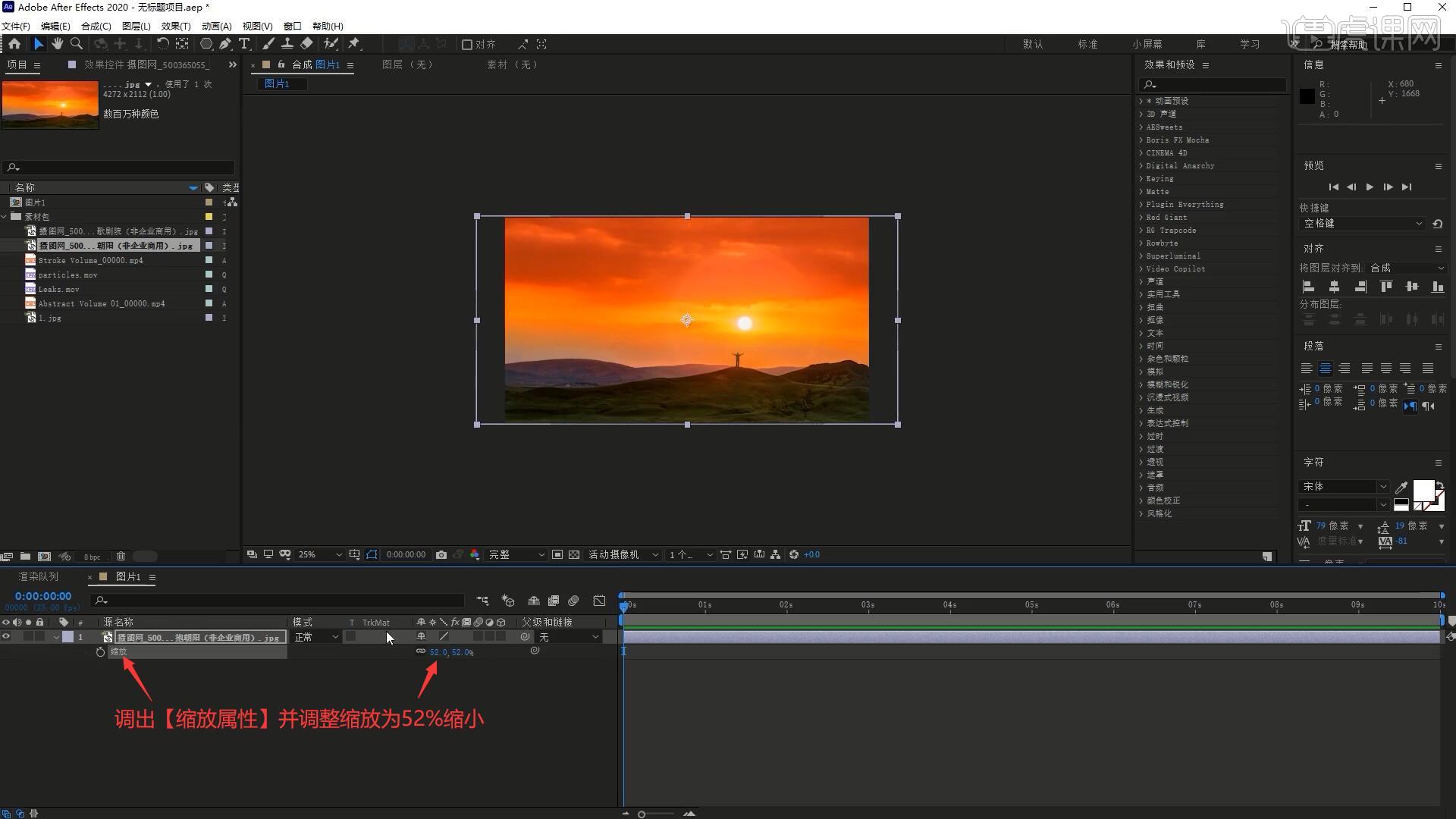The image size is (1456, 819).
Task: Open the 25% magnification dropdown
Action: tap(319, 555)
